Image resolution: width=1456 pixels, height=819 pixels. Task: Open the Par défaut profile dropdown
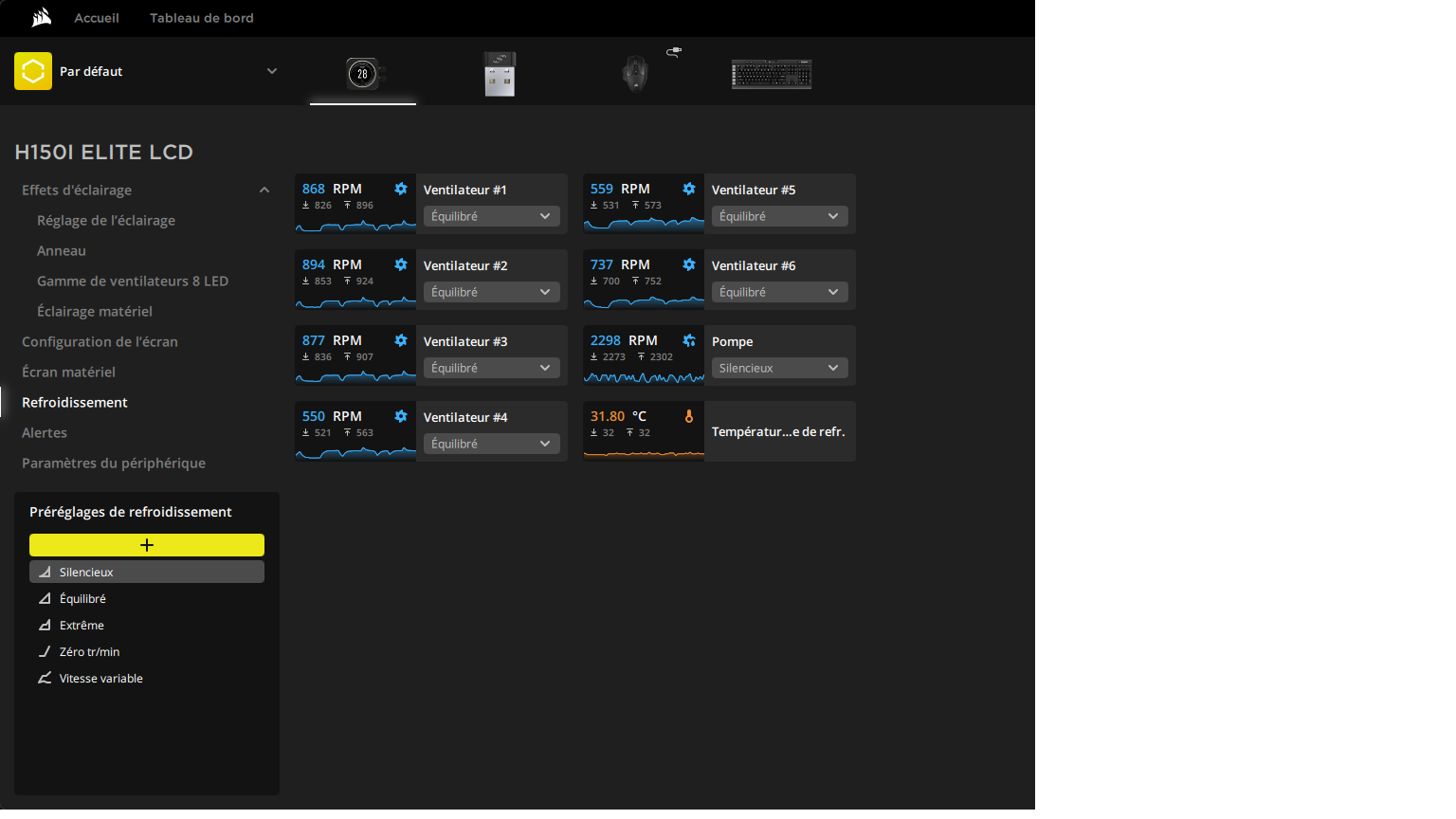click(272, 71)
